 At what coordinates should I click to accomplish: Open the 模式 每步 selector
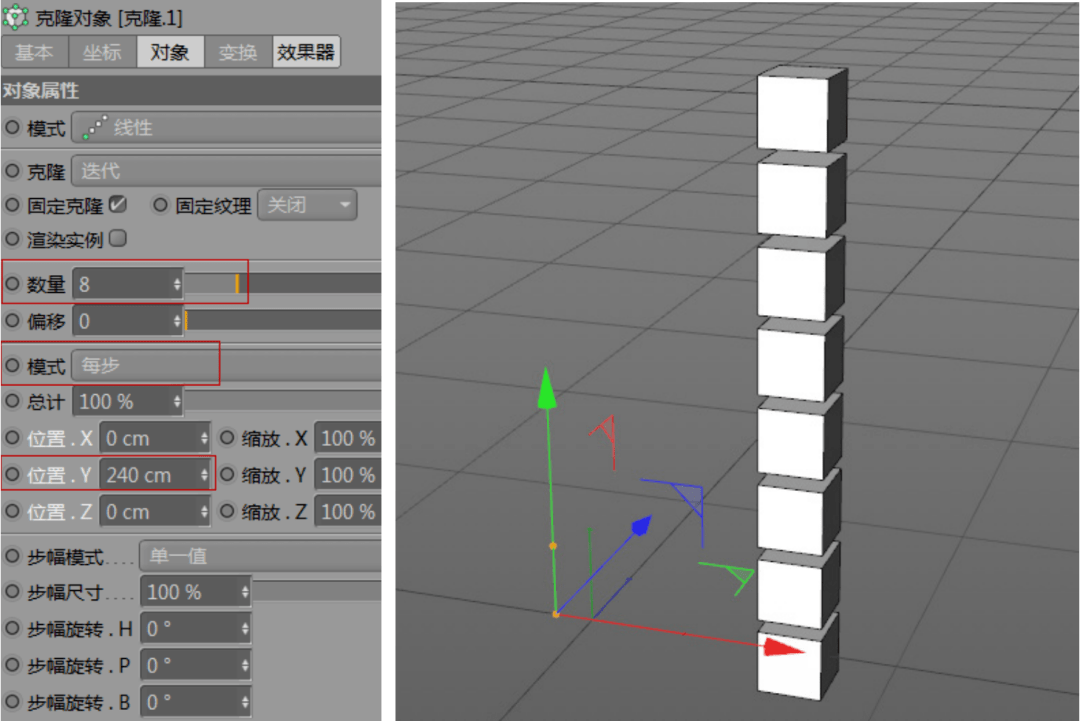coord(227,365)
